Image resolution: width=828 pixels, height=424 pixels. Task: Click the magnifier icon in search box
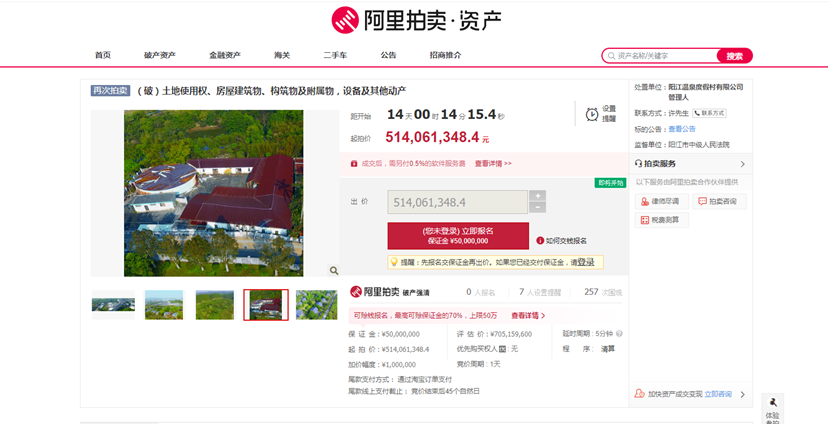(x=611, y=55)
